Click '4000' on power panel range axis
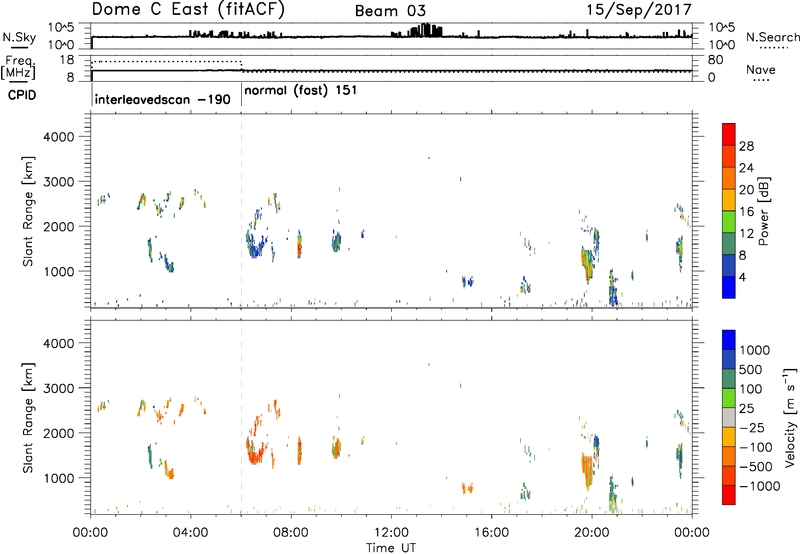This screenshot has width=800, height=554. (x=59, y=137)
